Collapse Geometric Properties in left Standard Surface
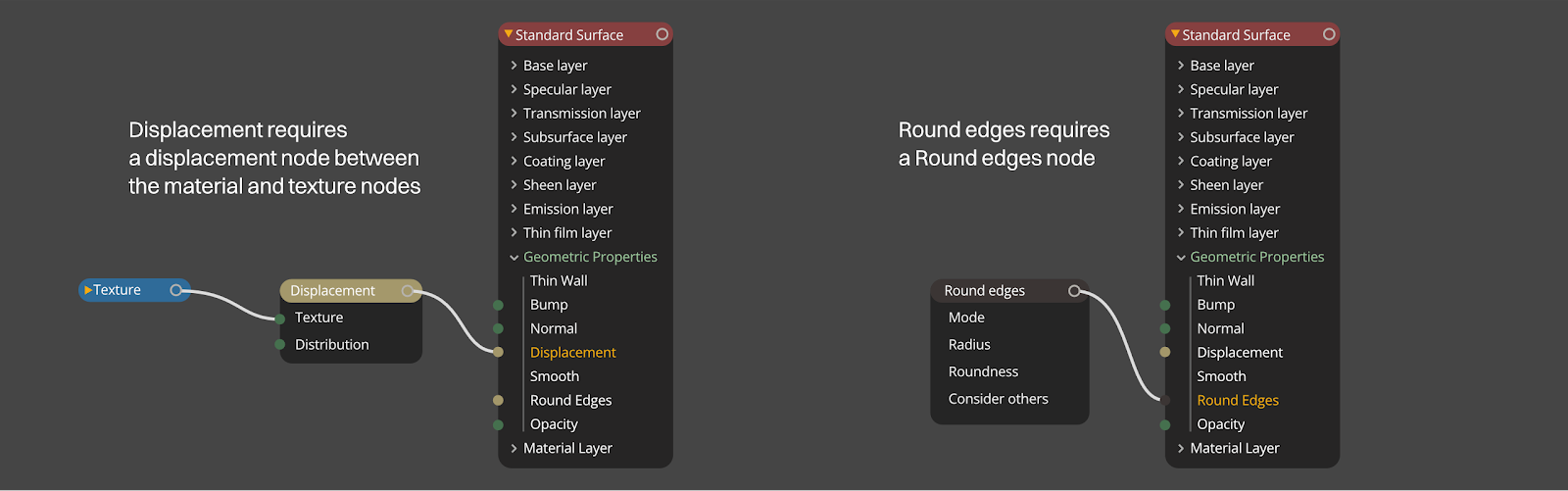Image resolution: width=1568 pixels, height=491 pixels. click(x=514, y=258)
